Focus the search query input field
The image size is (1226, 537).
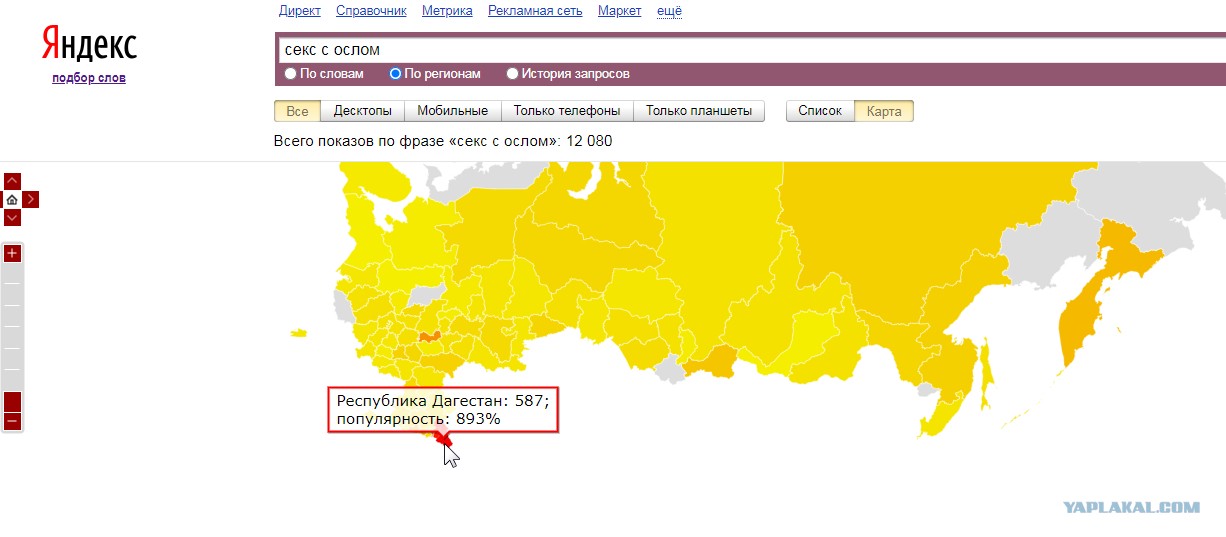pos(750,49)
